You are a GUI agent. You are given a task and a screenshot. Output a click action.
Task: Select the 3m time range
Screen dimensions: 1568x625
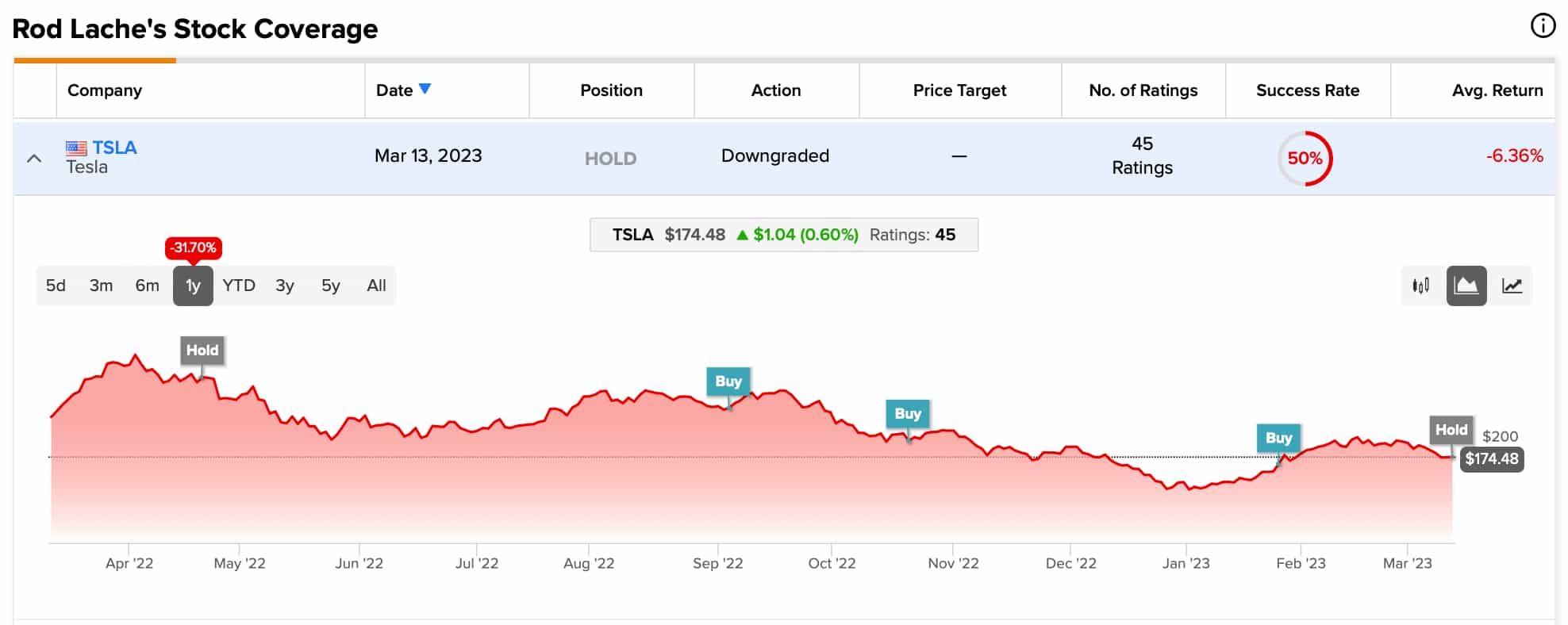[101, 286]
